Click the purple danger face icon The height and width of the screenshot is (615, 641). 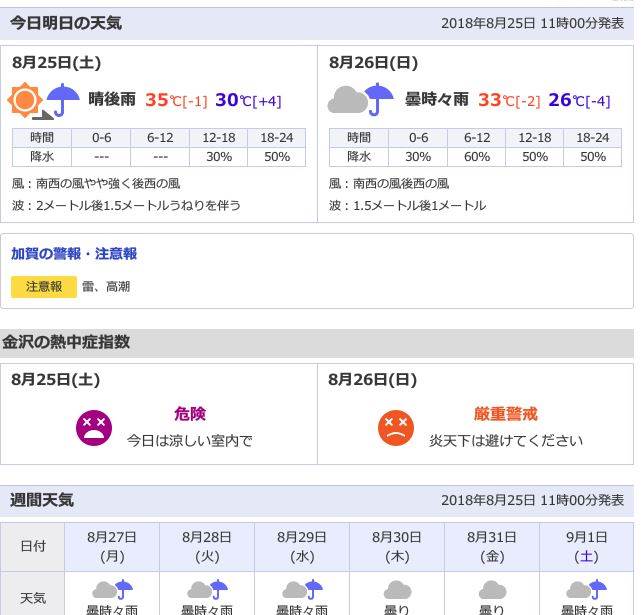(x=94, y=427)
